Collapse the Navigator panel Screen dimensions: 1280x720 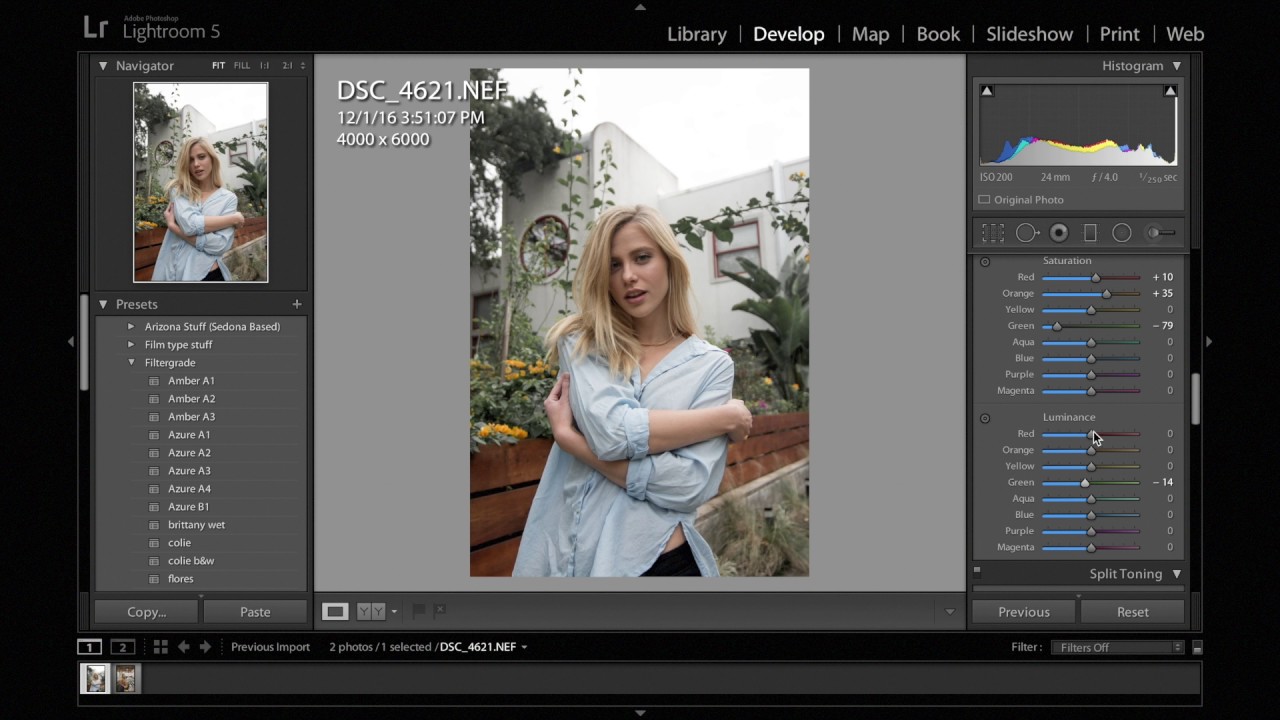pos(103,65)
